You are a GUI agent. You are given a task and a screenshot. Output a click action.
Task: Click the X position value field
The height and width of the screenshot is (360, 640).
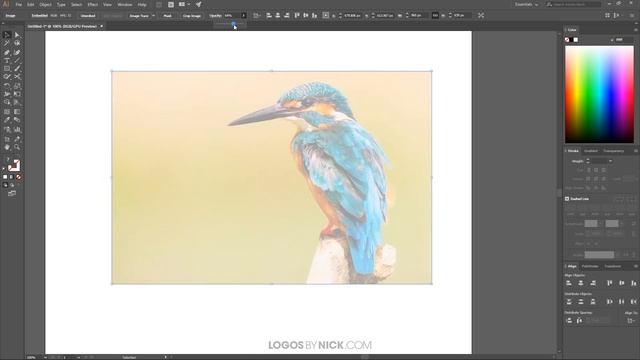tap(352, 16)
